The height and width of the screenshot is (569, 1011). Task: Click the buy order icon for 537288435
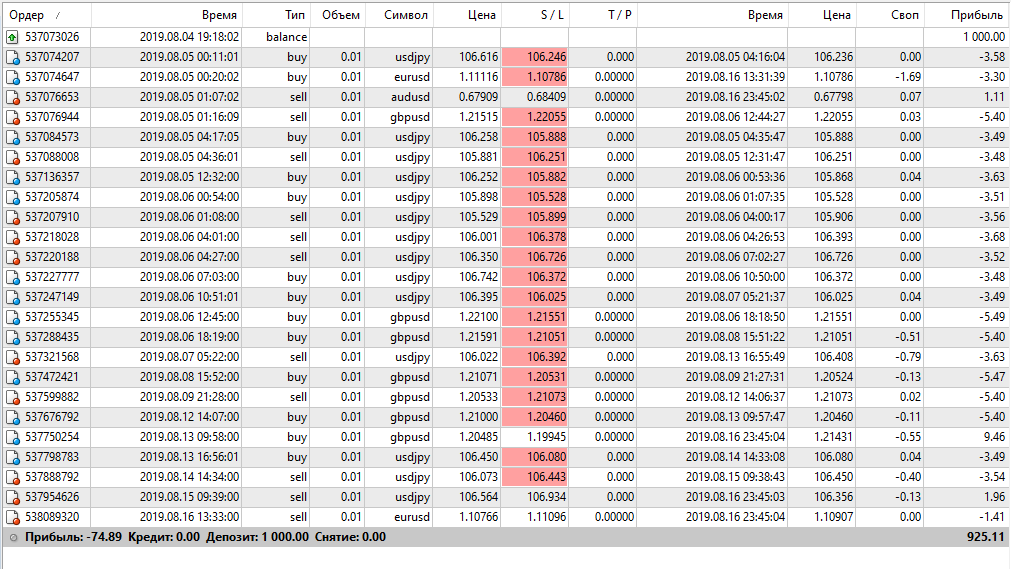coord(12,337)
